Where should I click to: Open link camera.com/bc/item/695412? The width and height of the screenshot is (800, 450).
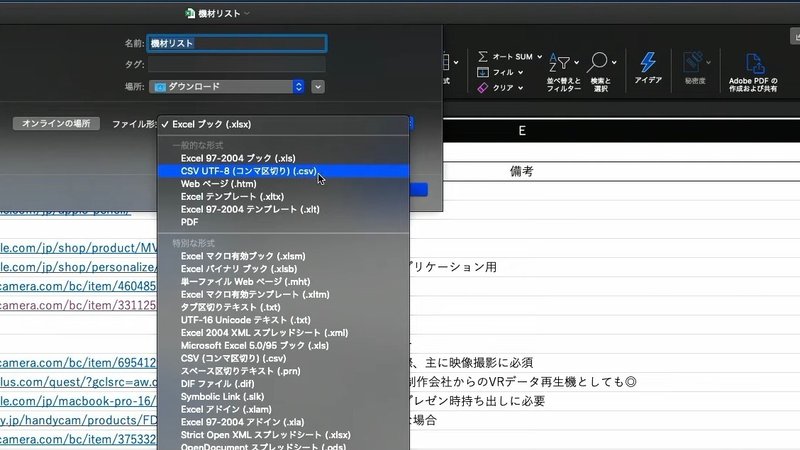point(79,363)
